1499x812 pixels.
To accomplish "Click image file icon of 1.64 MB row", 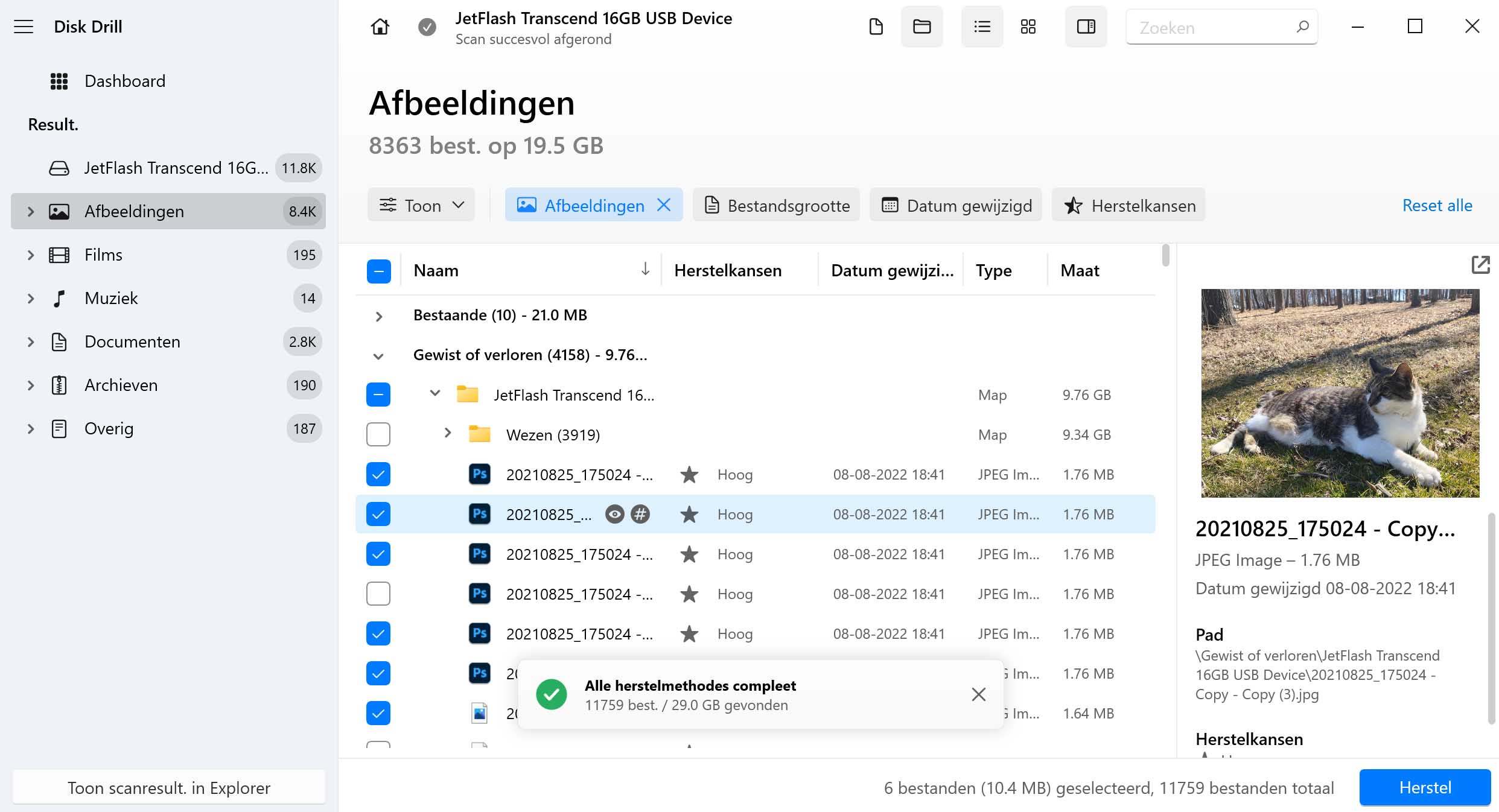I will (479, 712).
